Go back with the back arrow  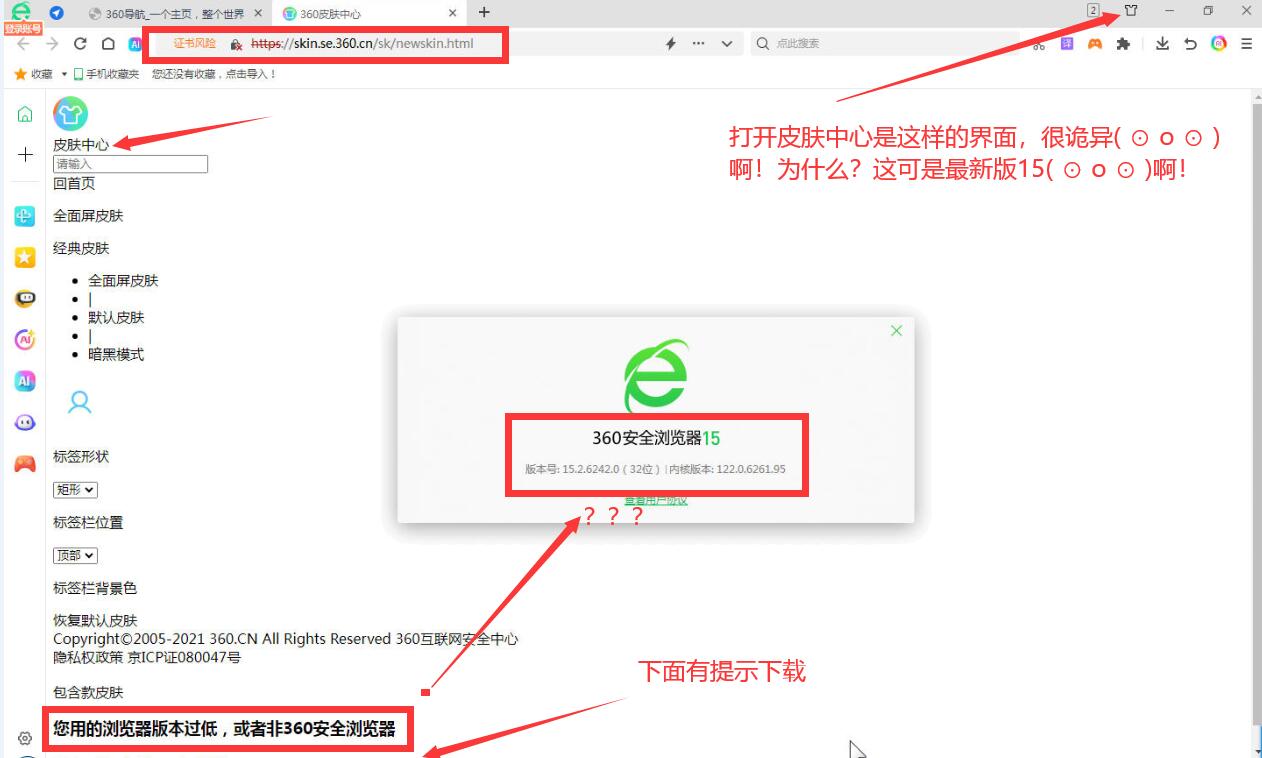pos(24,44)
